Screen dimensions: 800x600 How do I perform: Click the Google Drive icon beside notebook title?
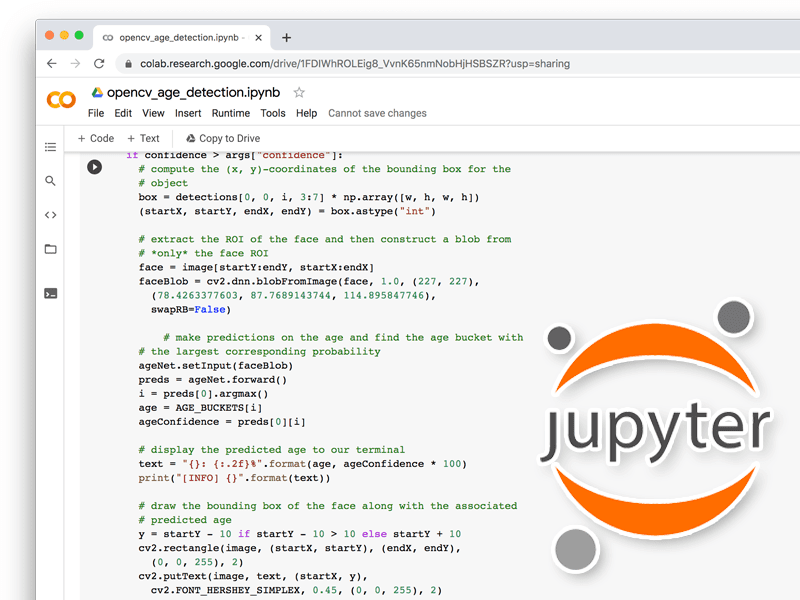97,92
